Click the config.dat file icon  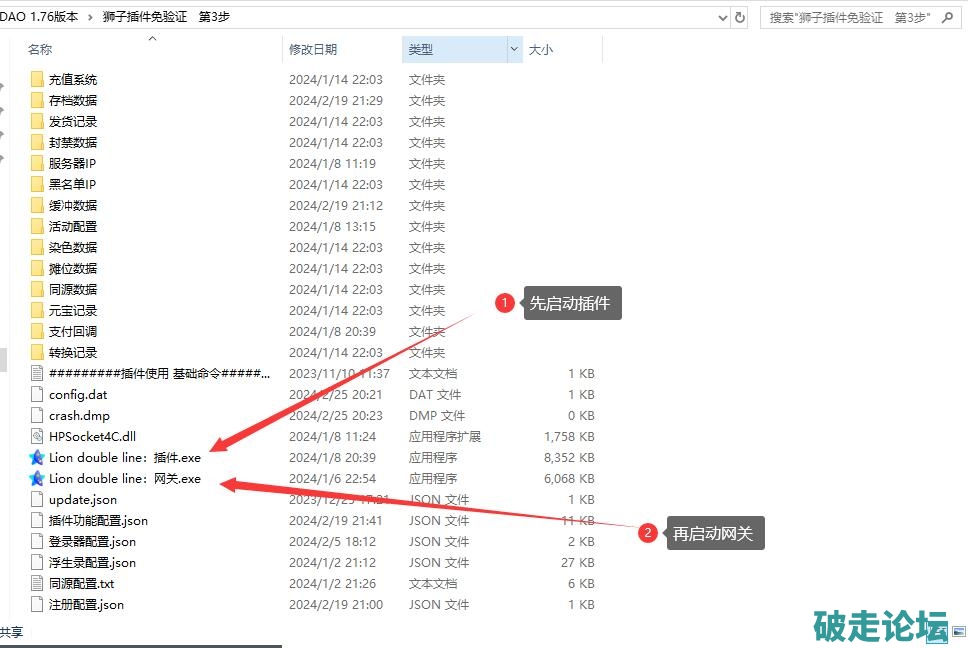pos(37,395)
